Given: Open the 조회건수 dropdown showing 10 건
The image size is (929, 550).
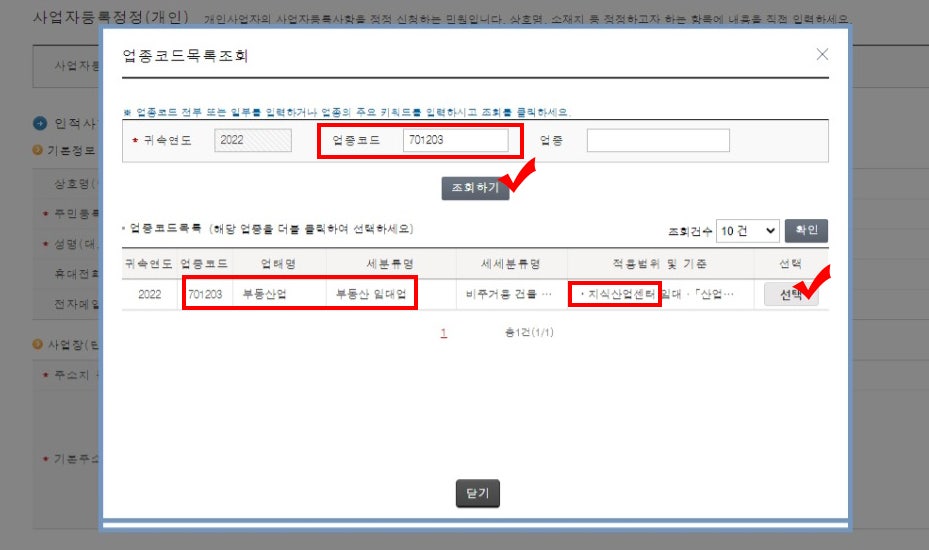Looking at the screenshot, I should coord(748,231).
